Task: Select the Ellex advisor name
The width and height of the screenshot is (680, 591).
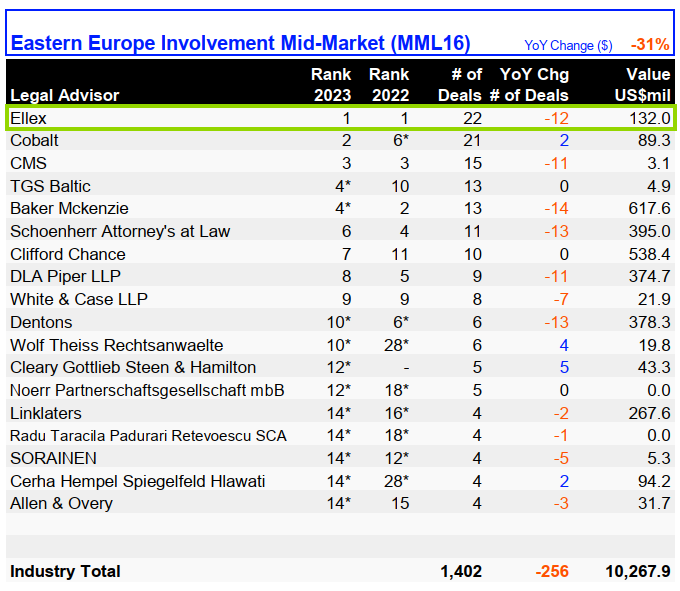Action: tap(28, 118)
